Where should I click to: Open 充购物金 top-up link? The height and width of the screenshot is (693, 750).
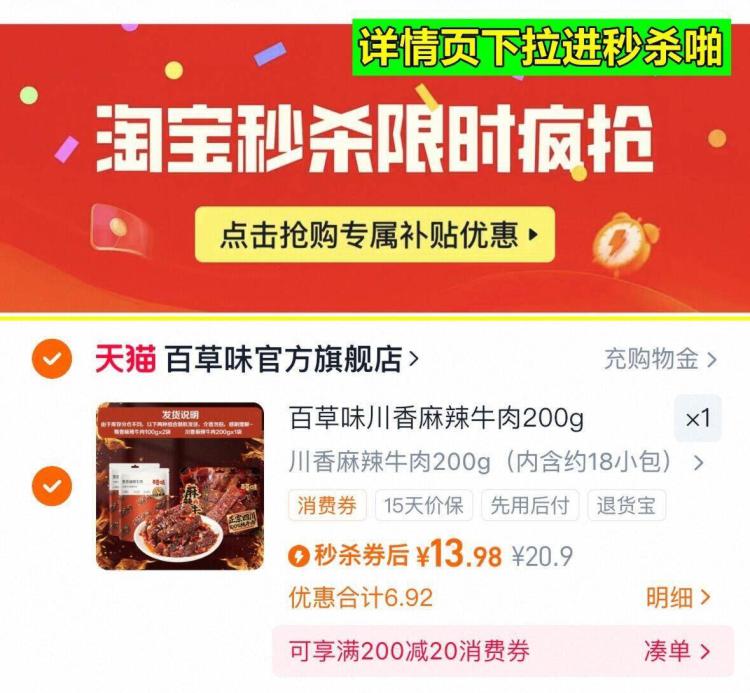(661, 359)
